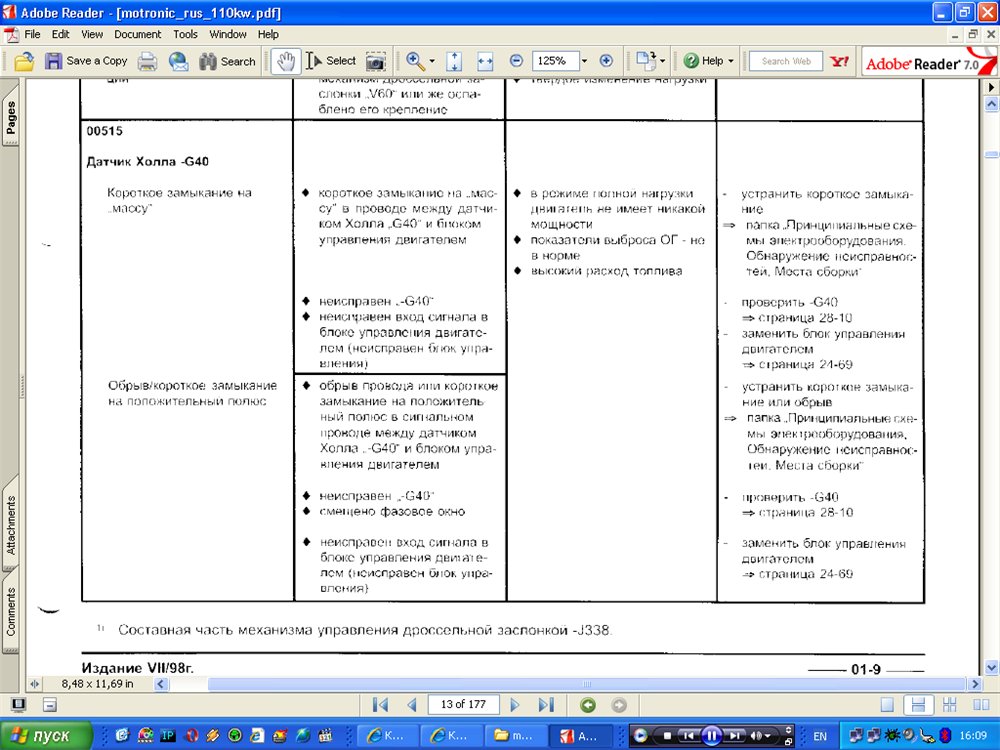This screenshot has height=750, width=1000.
Task: Click the EN language indicator
Action: click(820, 736)
